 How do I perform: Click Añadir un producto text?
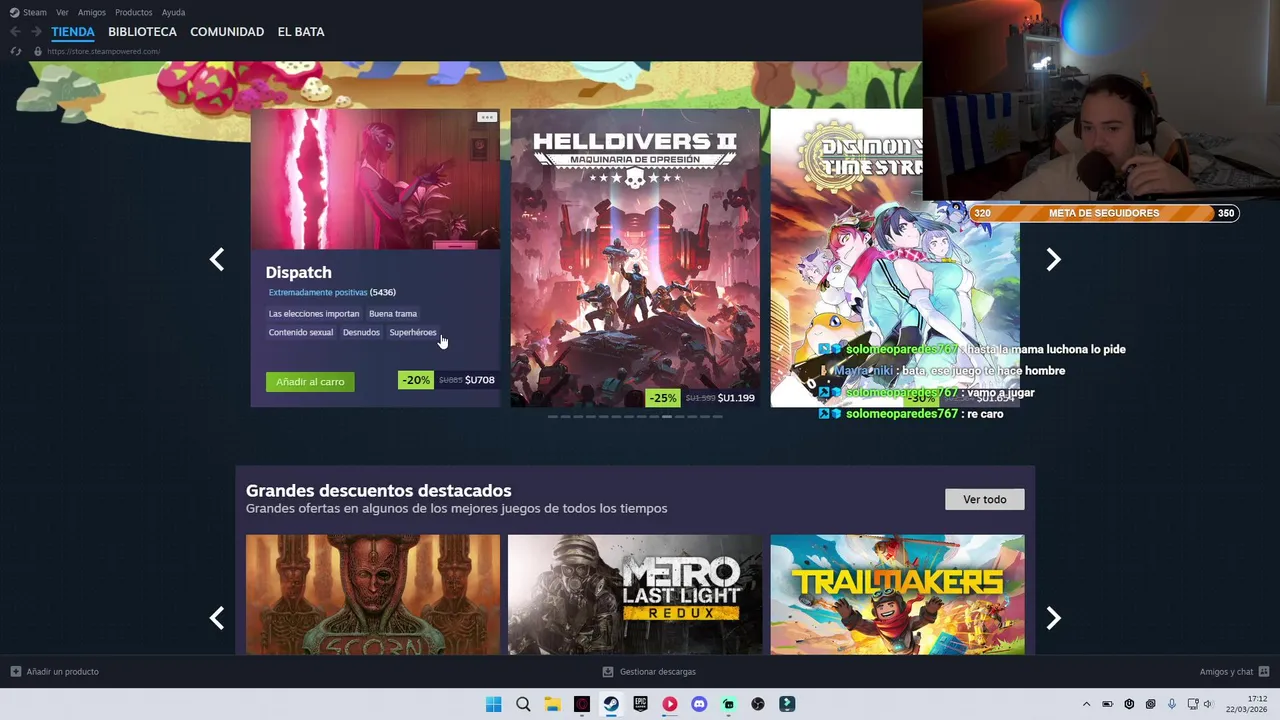point(63,672)
